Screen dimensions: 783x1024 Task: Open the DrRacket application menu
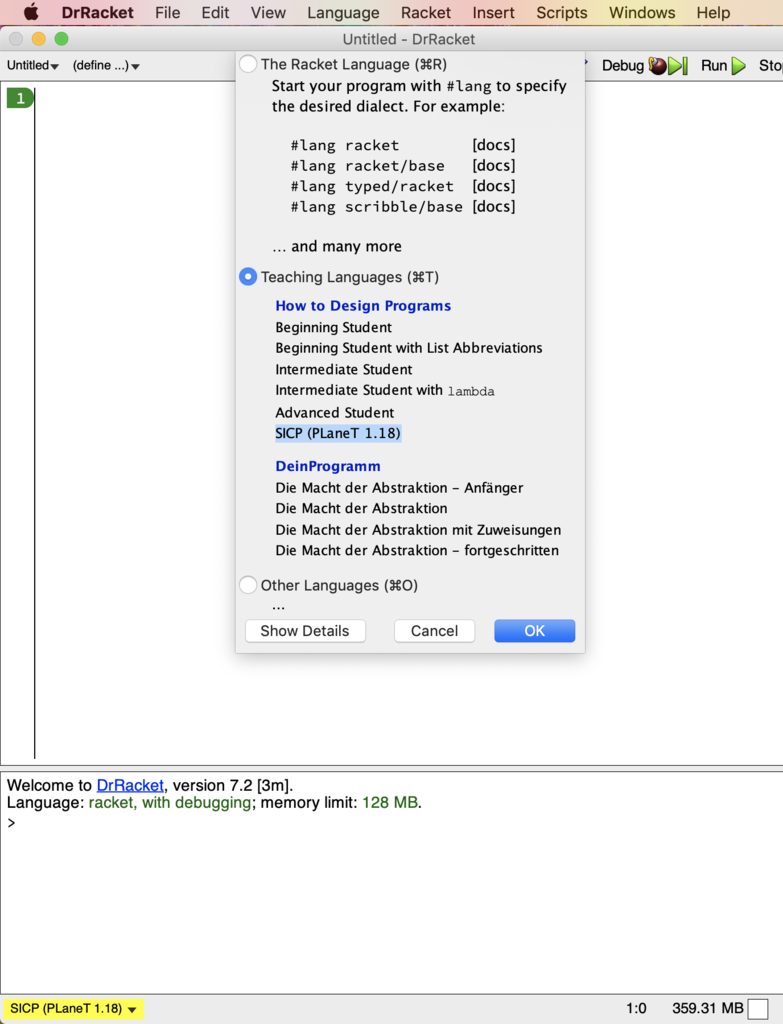(x=97, y=12)
